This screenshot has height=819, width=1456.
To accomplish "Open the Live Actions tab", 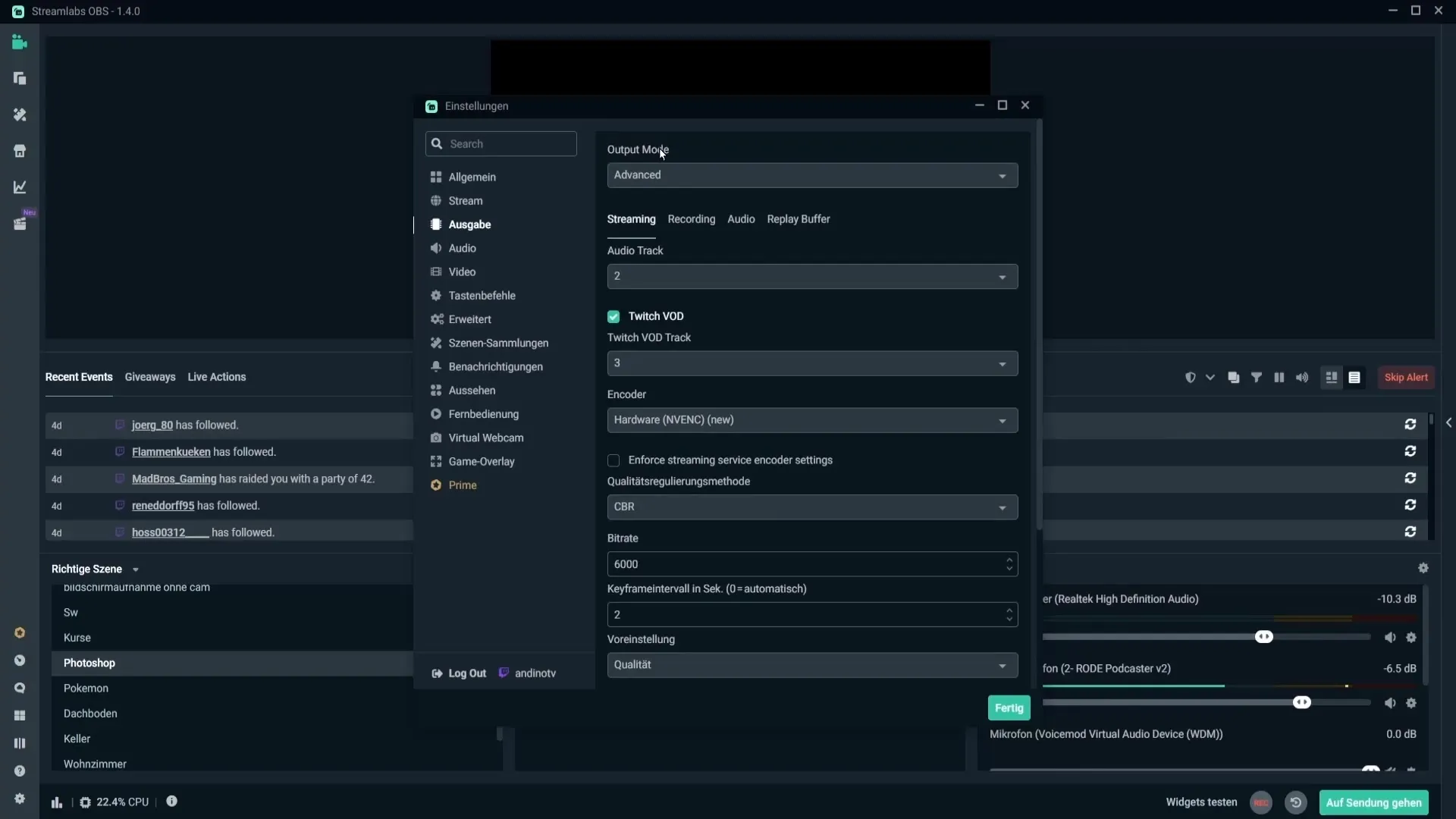I will coord(217,377).
